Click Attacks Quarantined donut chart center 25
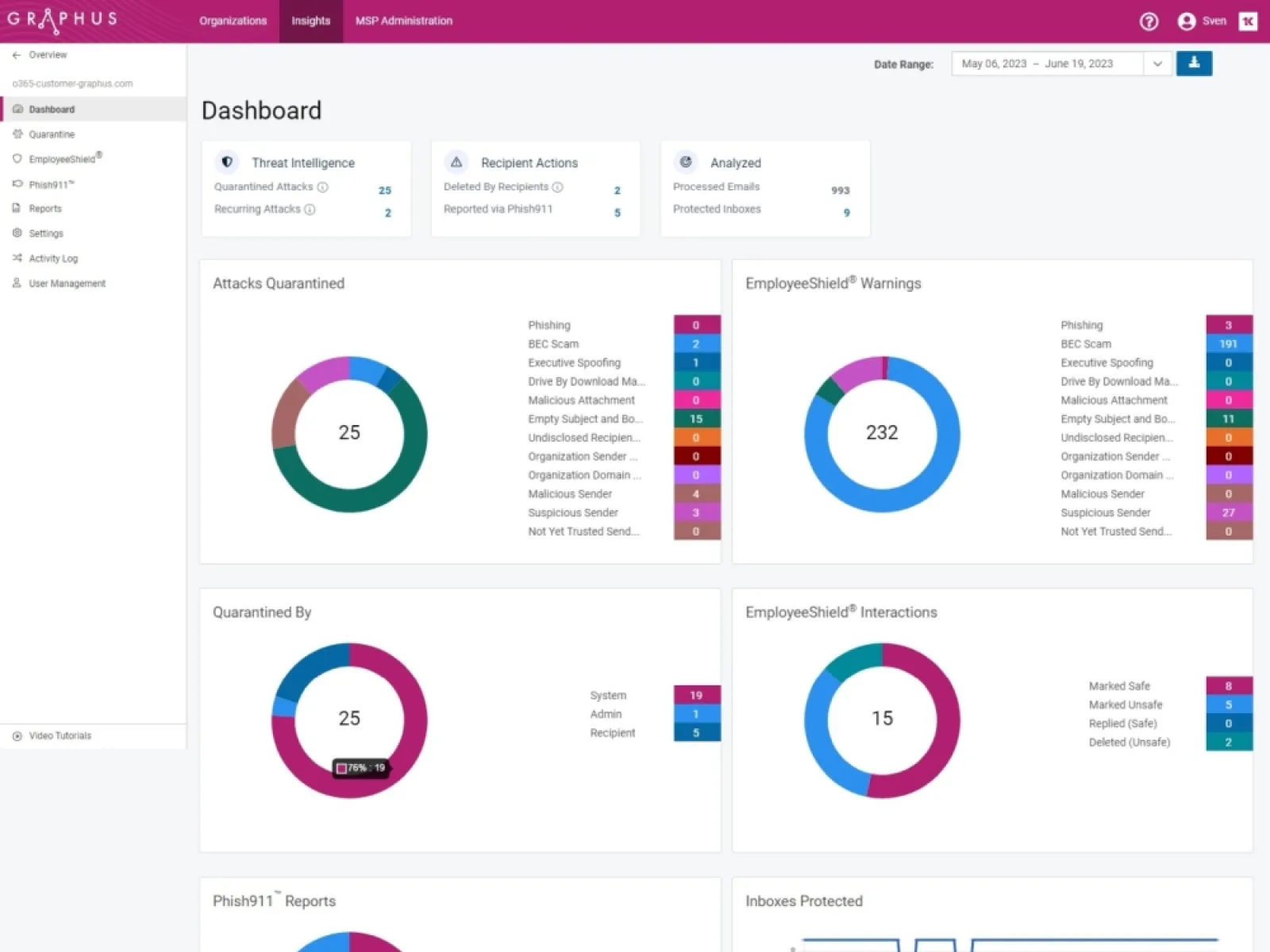This screenshot has width=1270, height=952. pyautogui.click(x=349, y=432)
